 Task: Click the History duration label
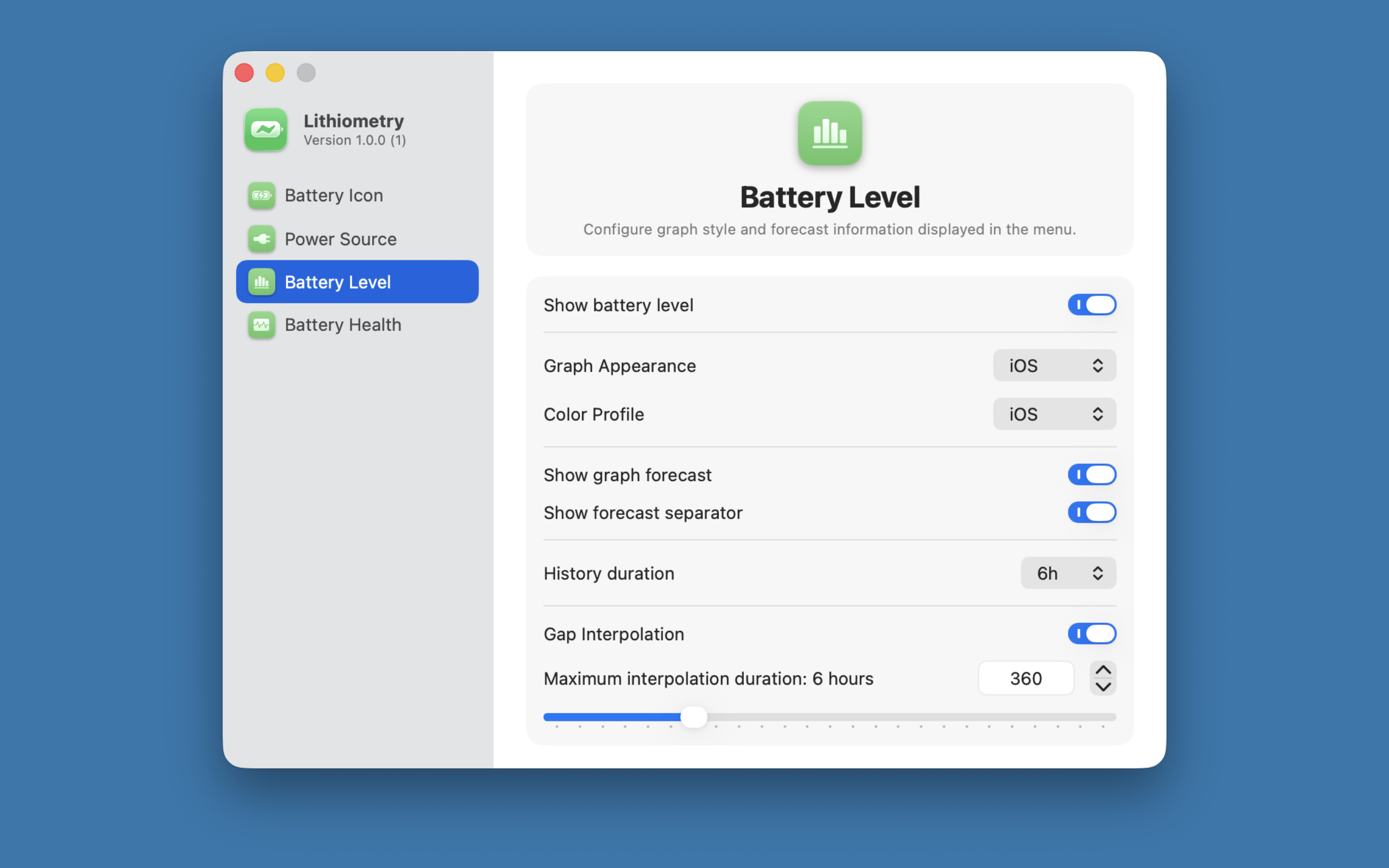609,573
